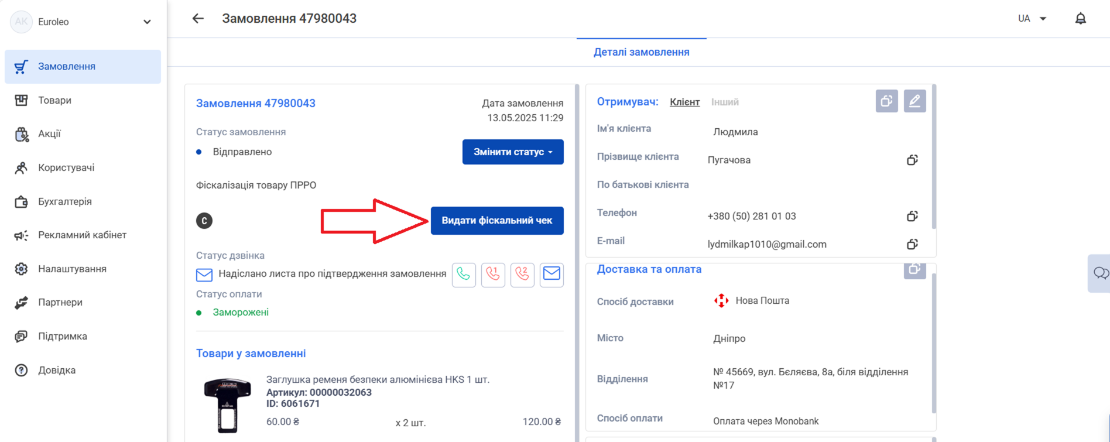Click the chat icon beside Підтримка

click(21, 336)
